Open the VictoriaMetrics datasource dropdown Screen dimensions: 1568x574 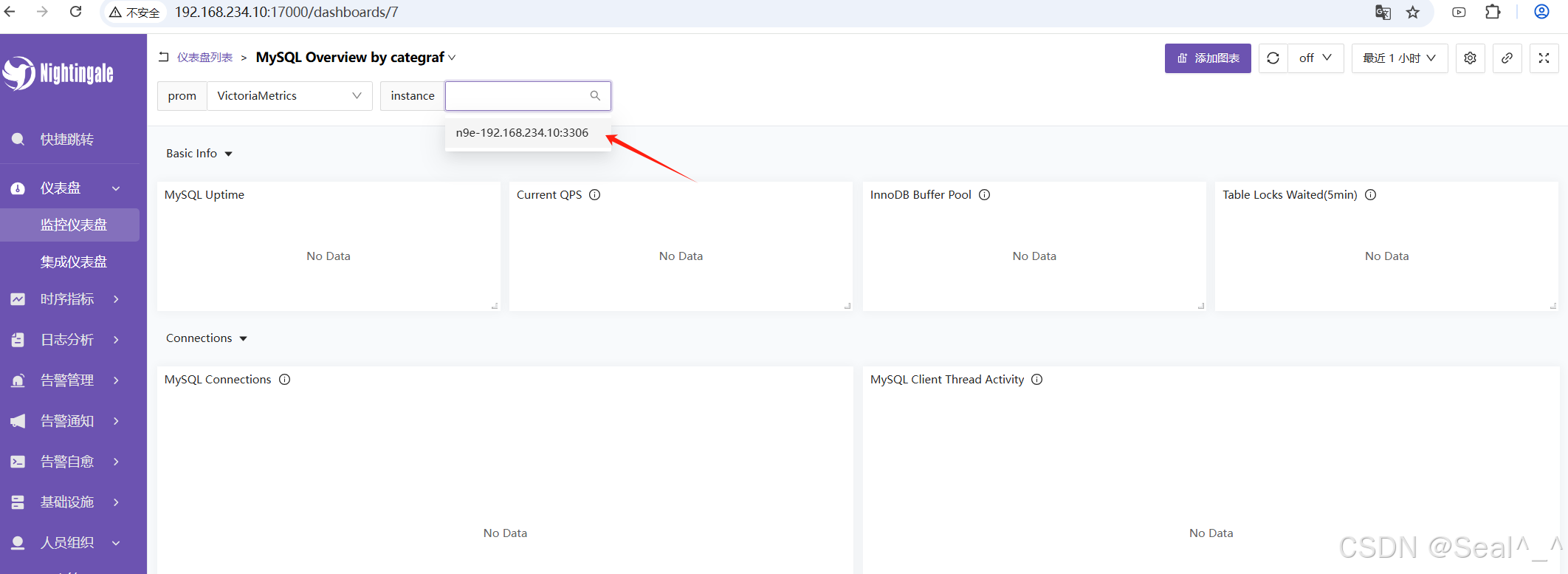coord(289,96)
